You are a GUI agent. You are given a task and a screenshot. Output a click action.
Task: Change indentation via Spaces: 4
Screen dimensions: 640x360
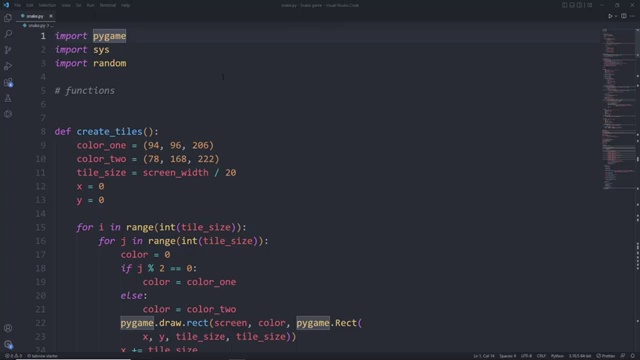click(508, 356)
